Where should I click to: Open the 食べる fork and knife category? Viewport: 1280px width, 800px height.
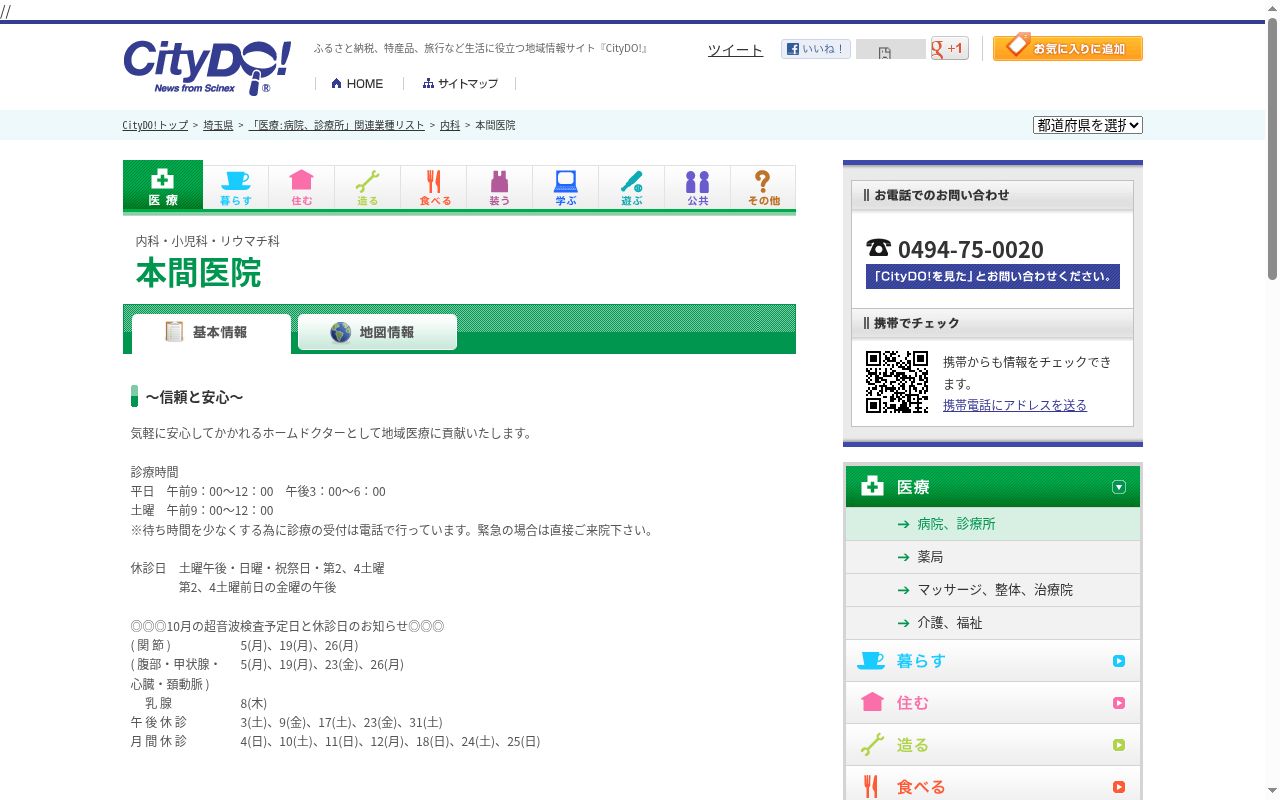pos(433,188)
